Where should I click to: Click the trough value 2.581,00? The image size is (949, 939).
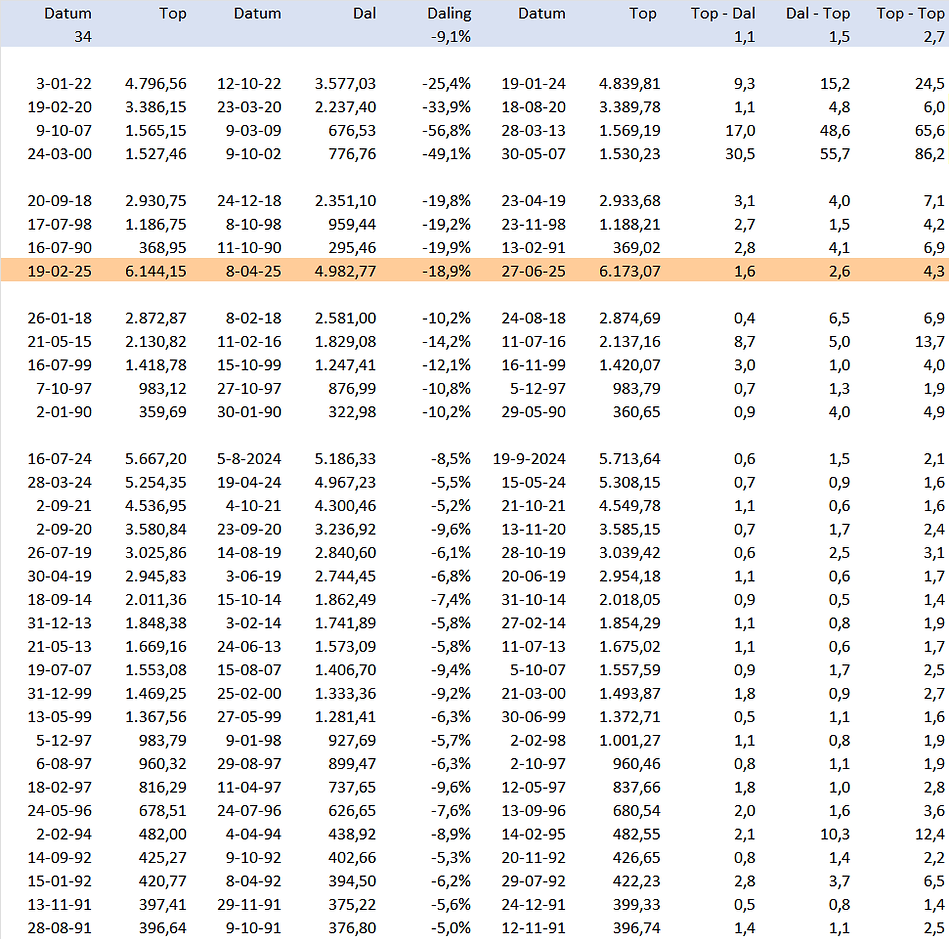point(345,318)
